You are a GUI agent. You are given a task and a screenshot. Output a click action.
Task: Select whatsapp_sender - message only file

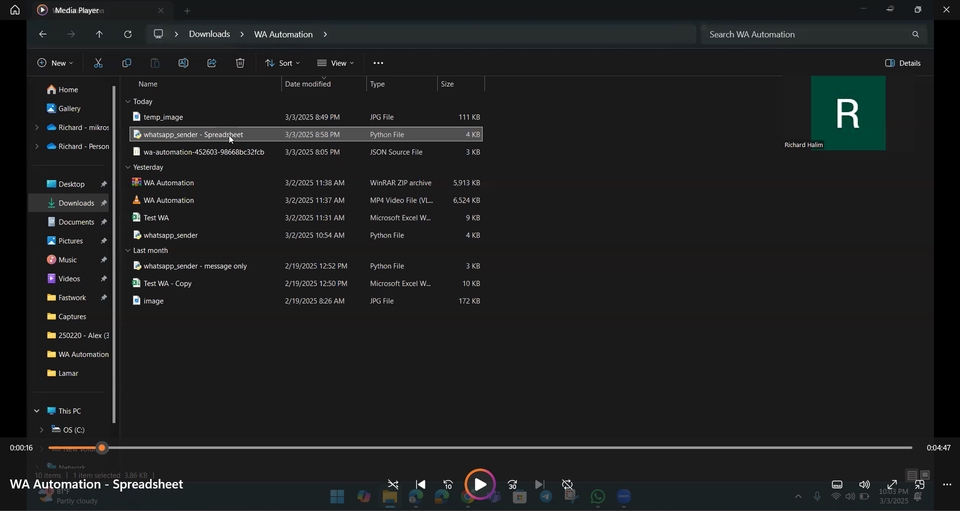click(306, 266)
